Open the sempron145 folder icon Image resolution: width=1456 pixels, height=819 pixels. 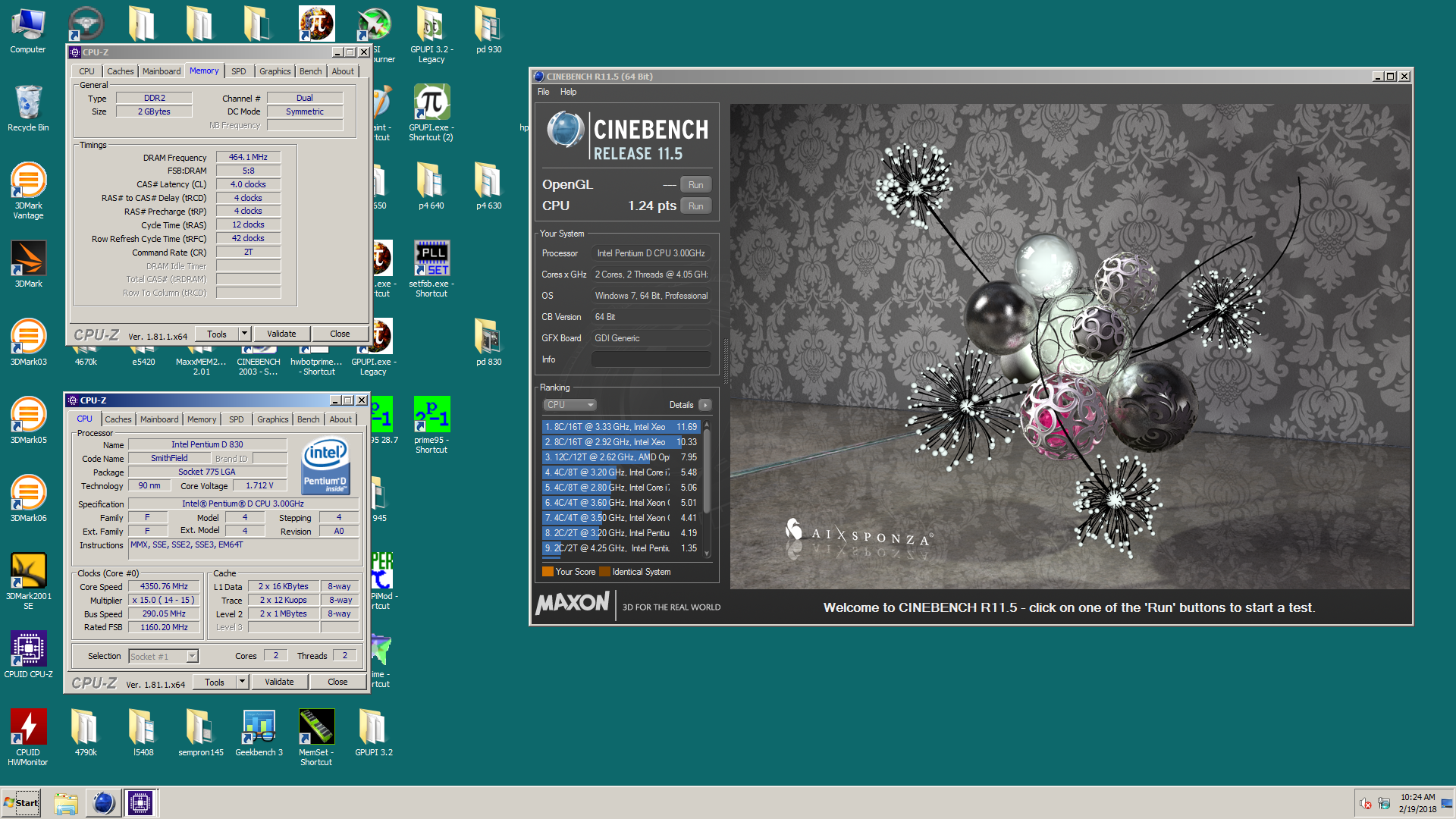click(x=201, y=733)
